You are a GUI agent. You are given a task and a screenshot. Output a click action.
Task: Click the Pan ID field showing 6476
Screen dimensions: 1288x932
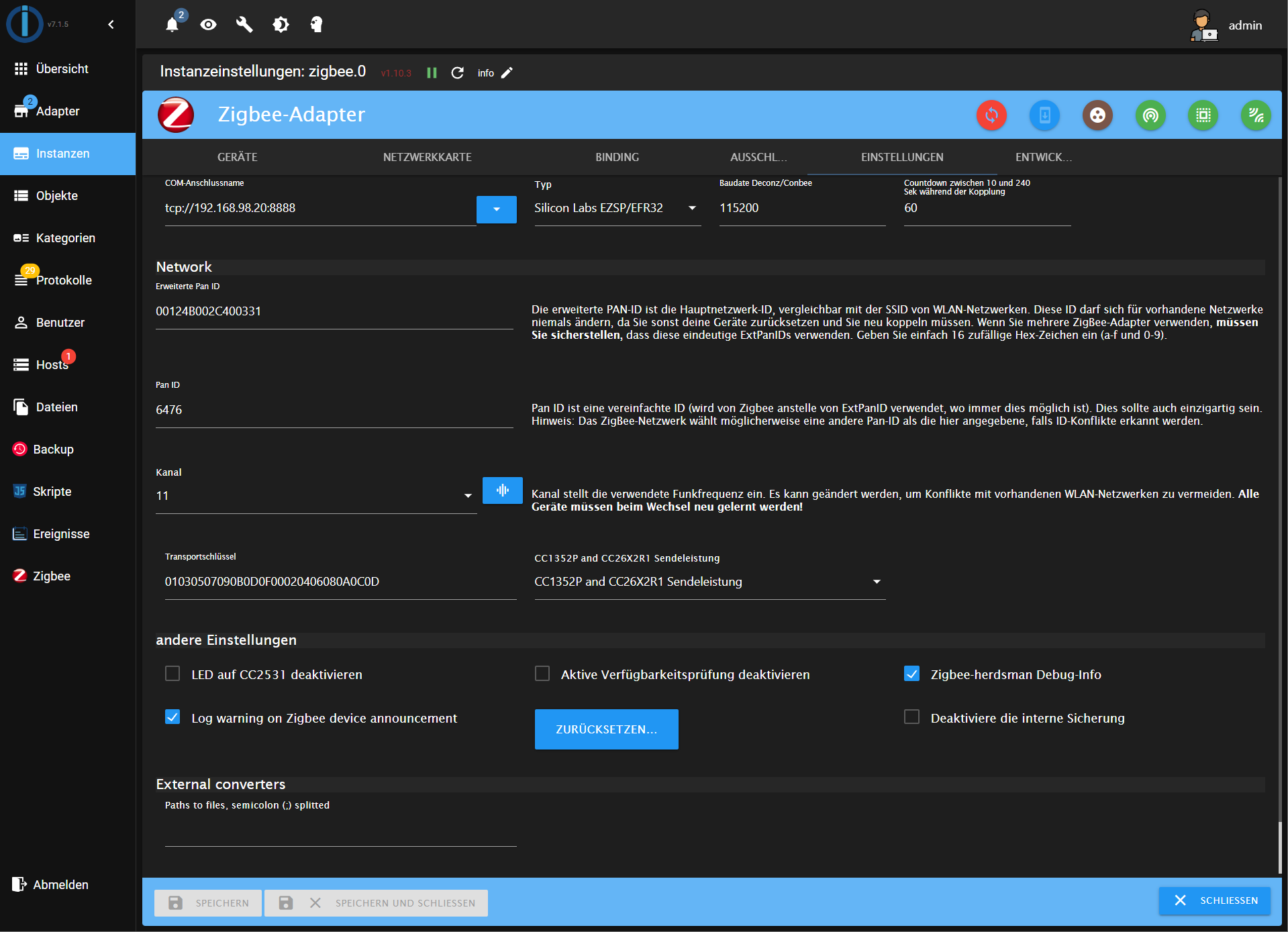click(334, 410)
